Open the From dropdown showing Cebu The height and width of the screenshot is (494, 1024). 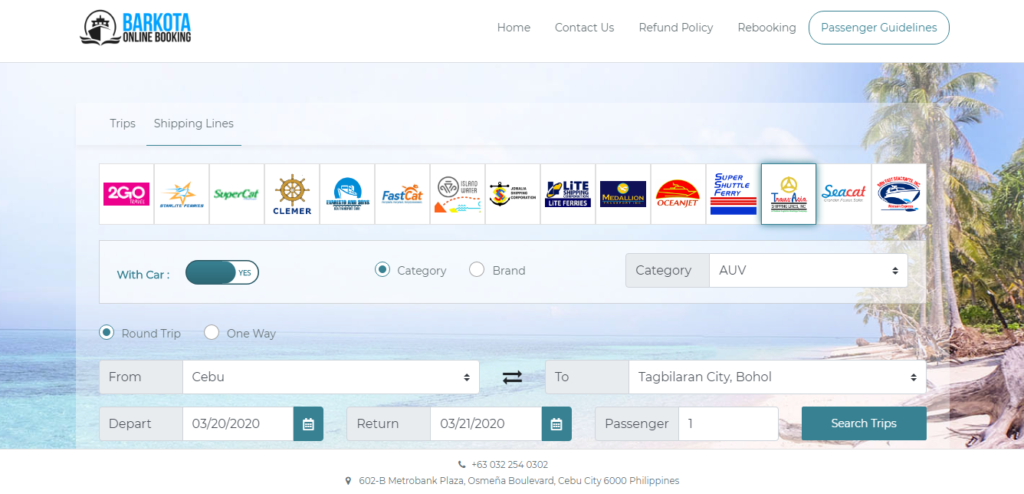coord(330,377)
